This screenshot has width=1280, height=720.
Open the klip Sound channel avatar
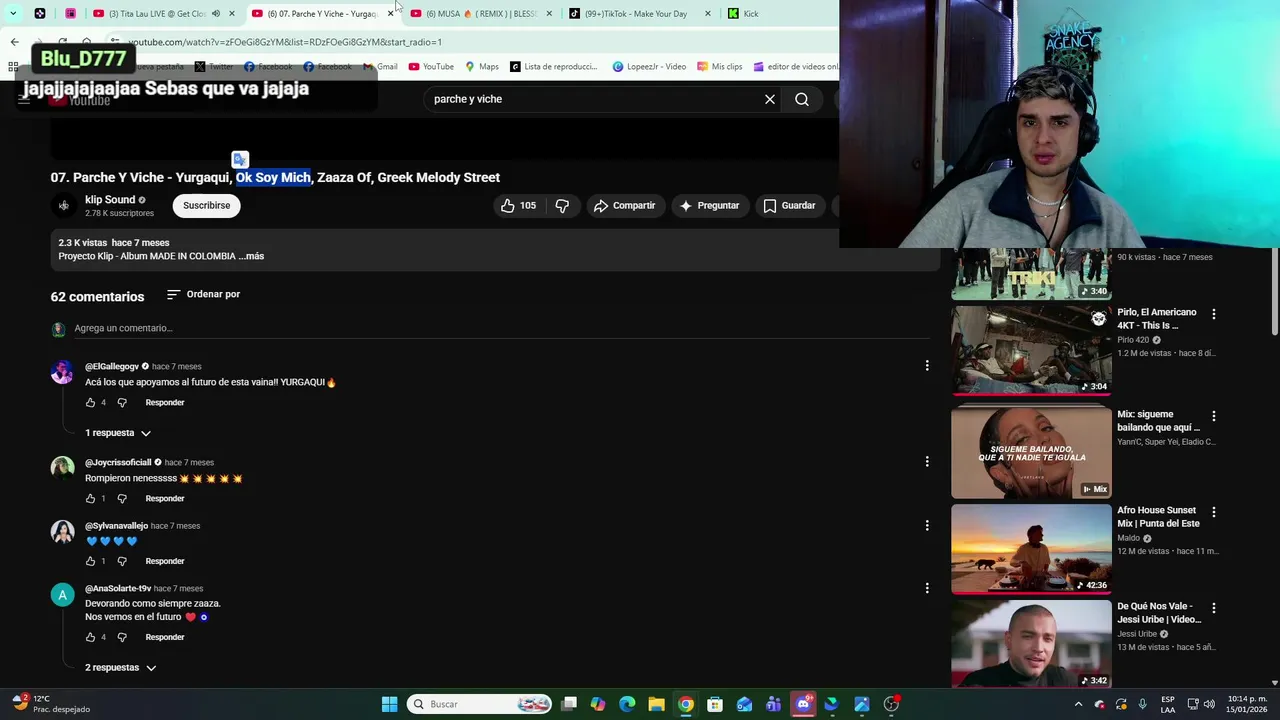point(63,205)
